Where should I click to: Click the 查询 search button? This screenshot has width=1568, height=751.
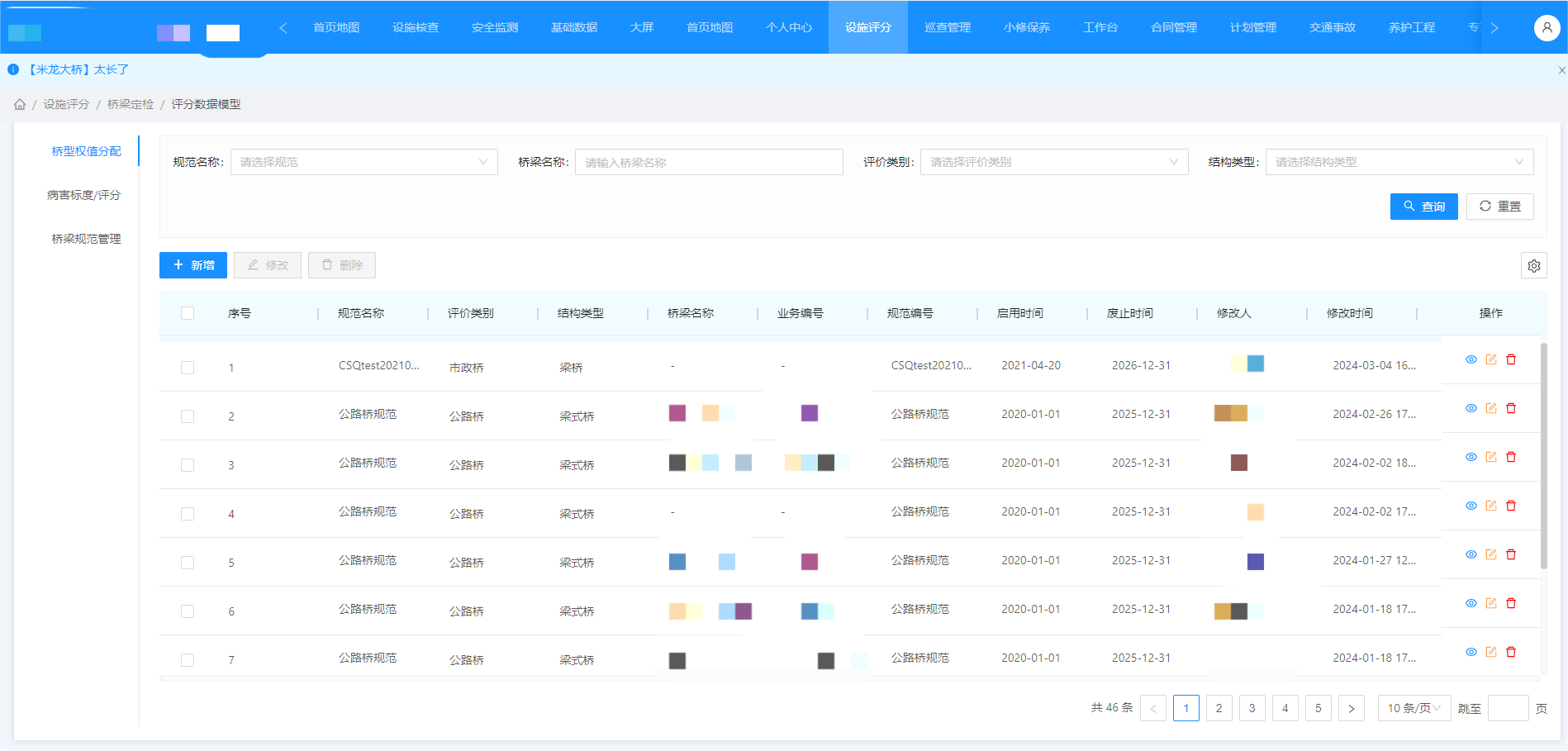[x=1424, y=207]
